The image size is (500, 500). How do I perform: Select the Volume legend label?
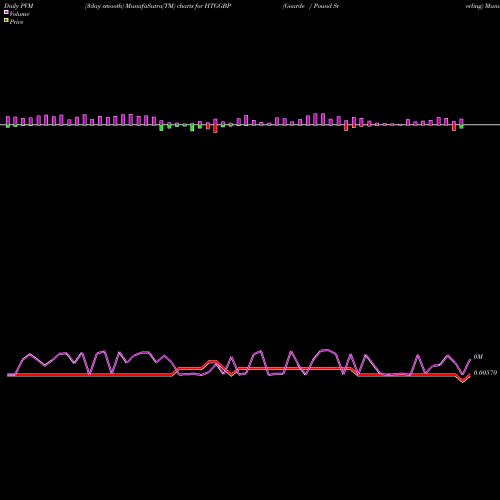[19, 14]
